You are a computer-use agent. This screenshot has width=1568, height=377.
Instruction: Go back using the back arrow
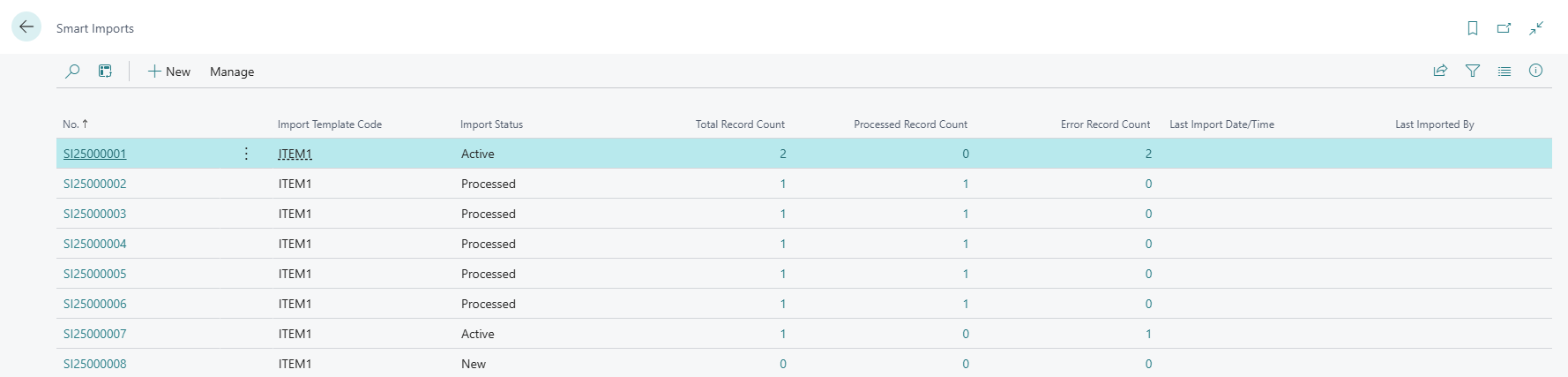coord(26,27)
